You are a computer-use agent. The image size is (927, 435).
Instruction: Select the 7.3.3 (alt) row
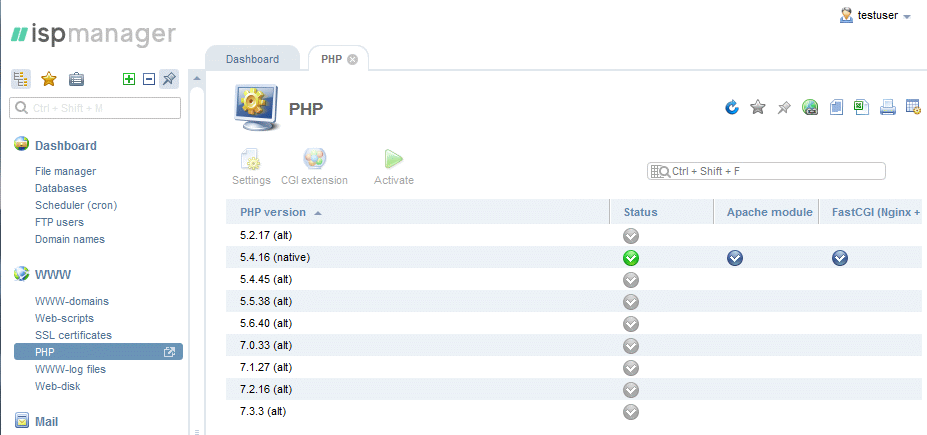(x=573, y=411)
